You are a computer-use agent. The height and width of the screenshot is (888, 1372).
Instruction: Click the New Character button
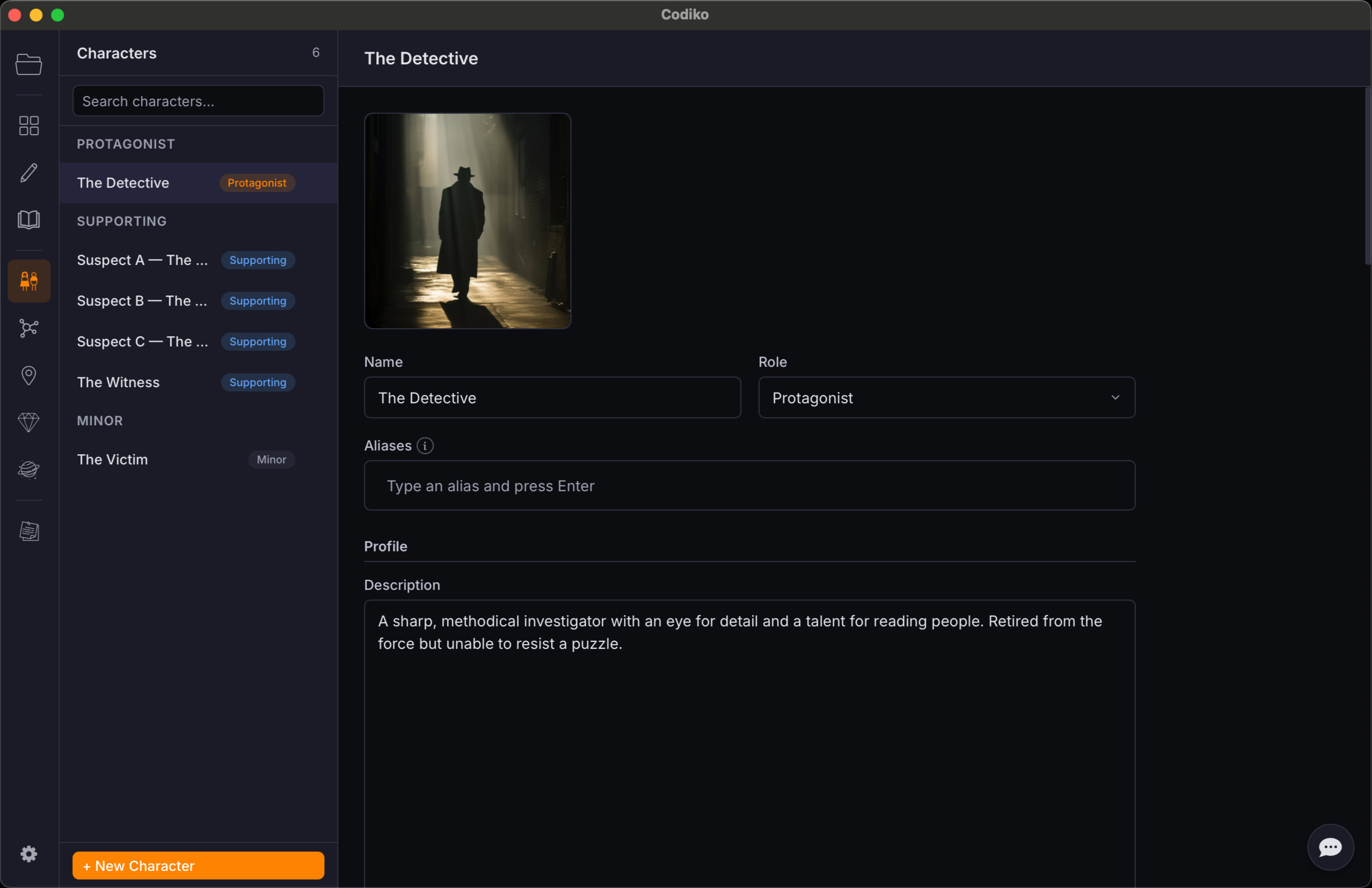point(198,865)
